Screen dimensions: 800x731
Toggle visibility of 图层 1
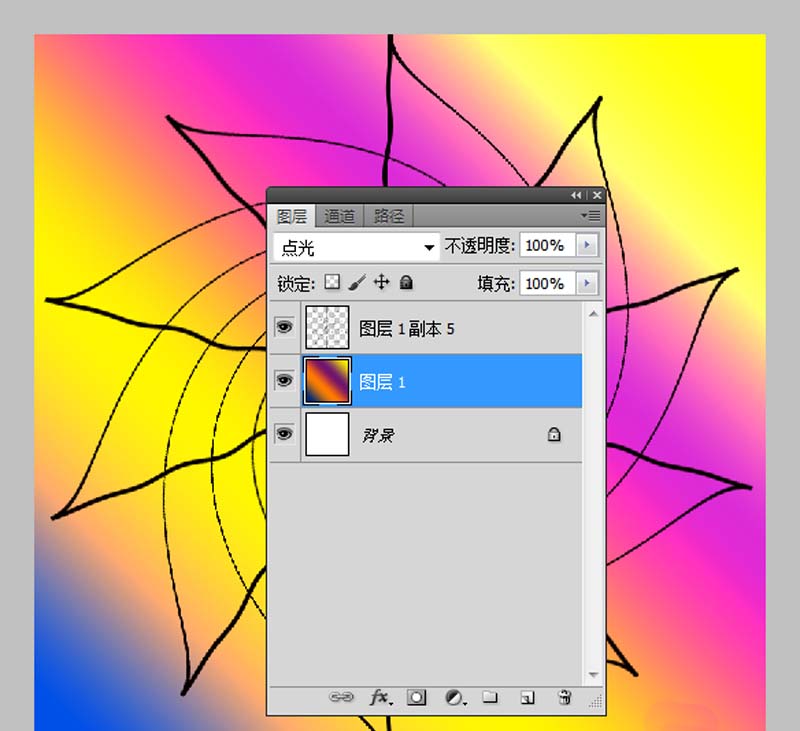point(284,380)
